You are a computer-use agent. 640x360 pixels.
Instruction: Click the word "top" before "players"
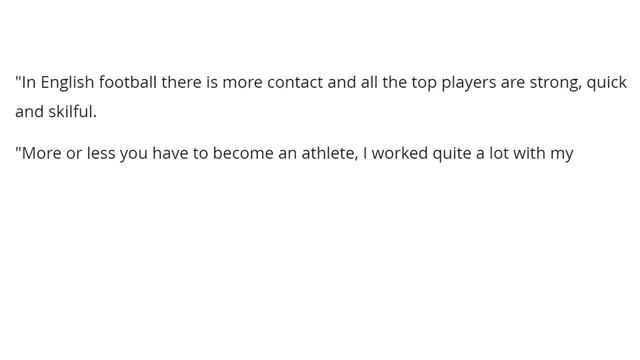tap(424, 84)
